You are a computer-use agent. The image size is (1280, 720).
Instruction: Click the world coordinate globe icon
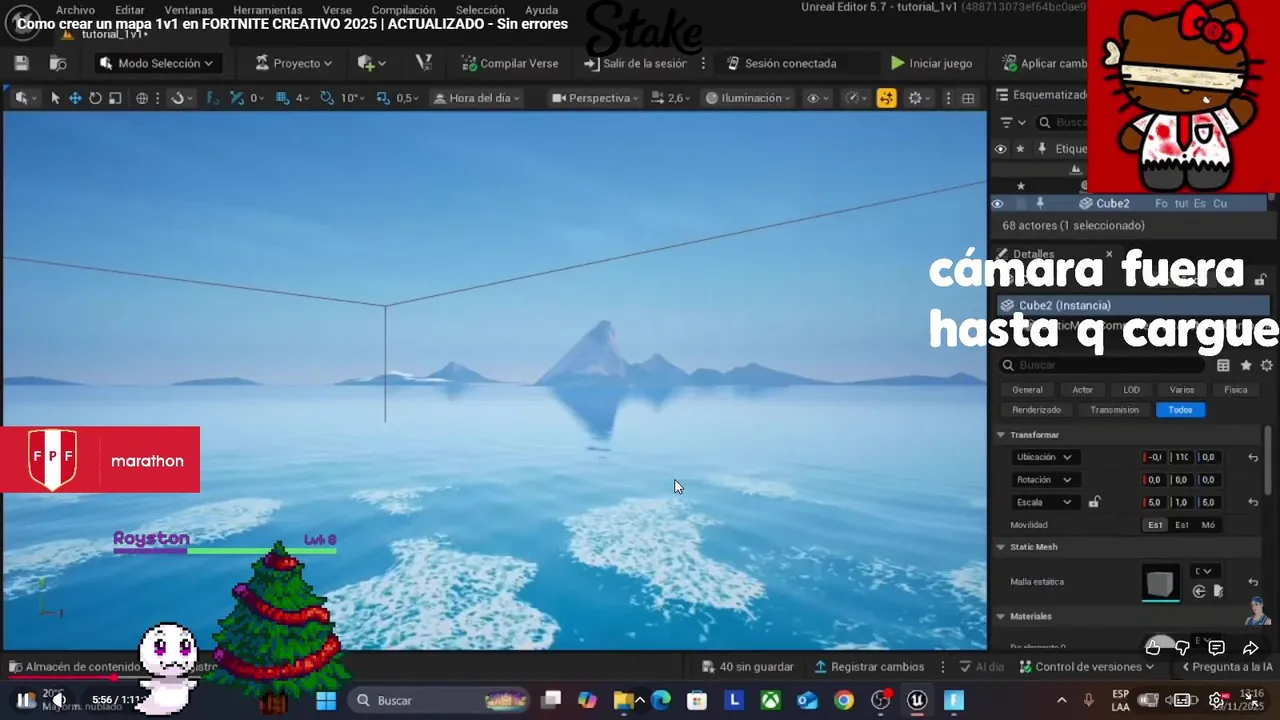(x=142, y=98)
